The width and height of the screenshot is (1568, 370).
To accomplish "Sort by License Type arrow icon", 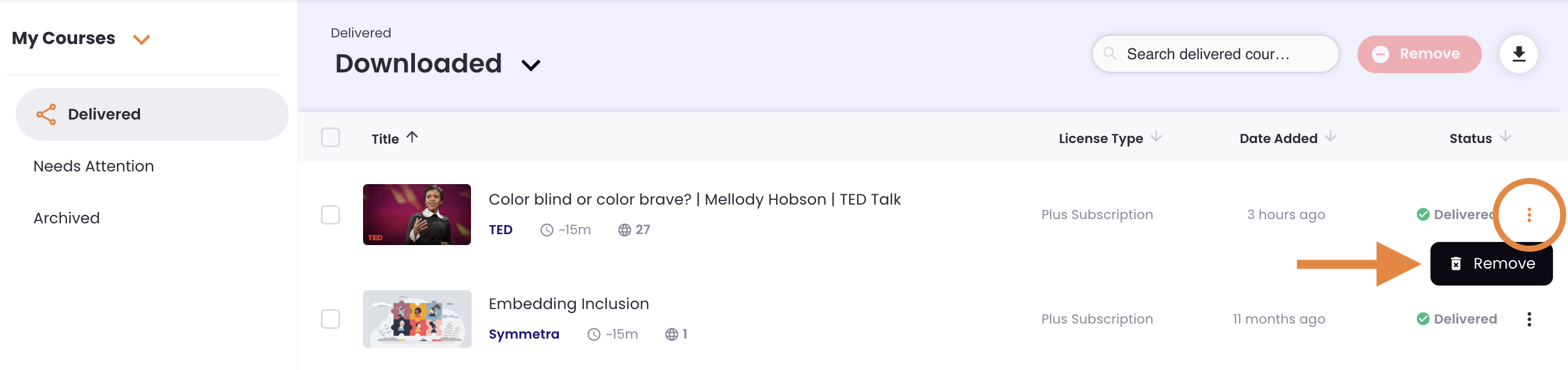I will (1156, 137).
